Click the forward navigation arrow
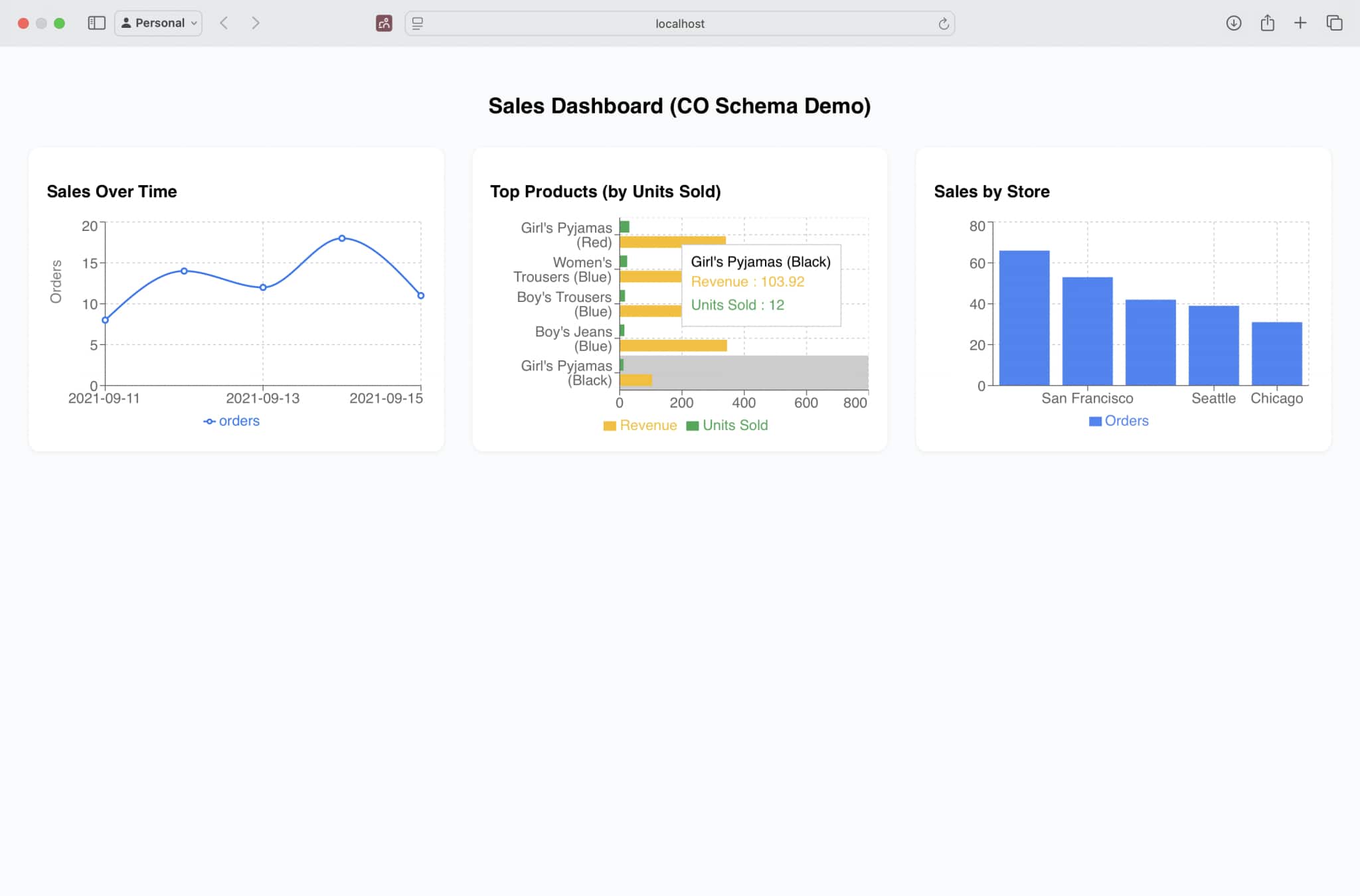 (256, 23)
